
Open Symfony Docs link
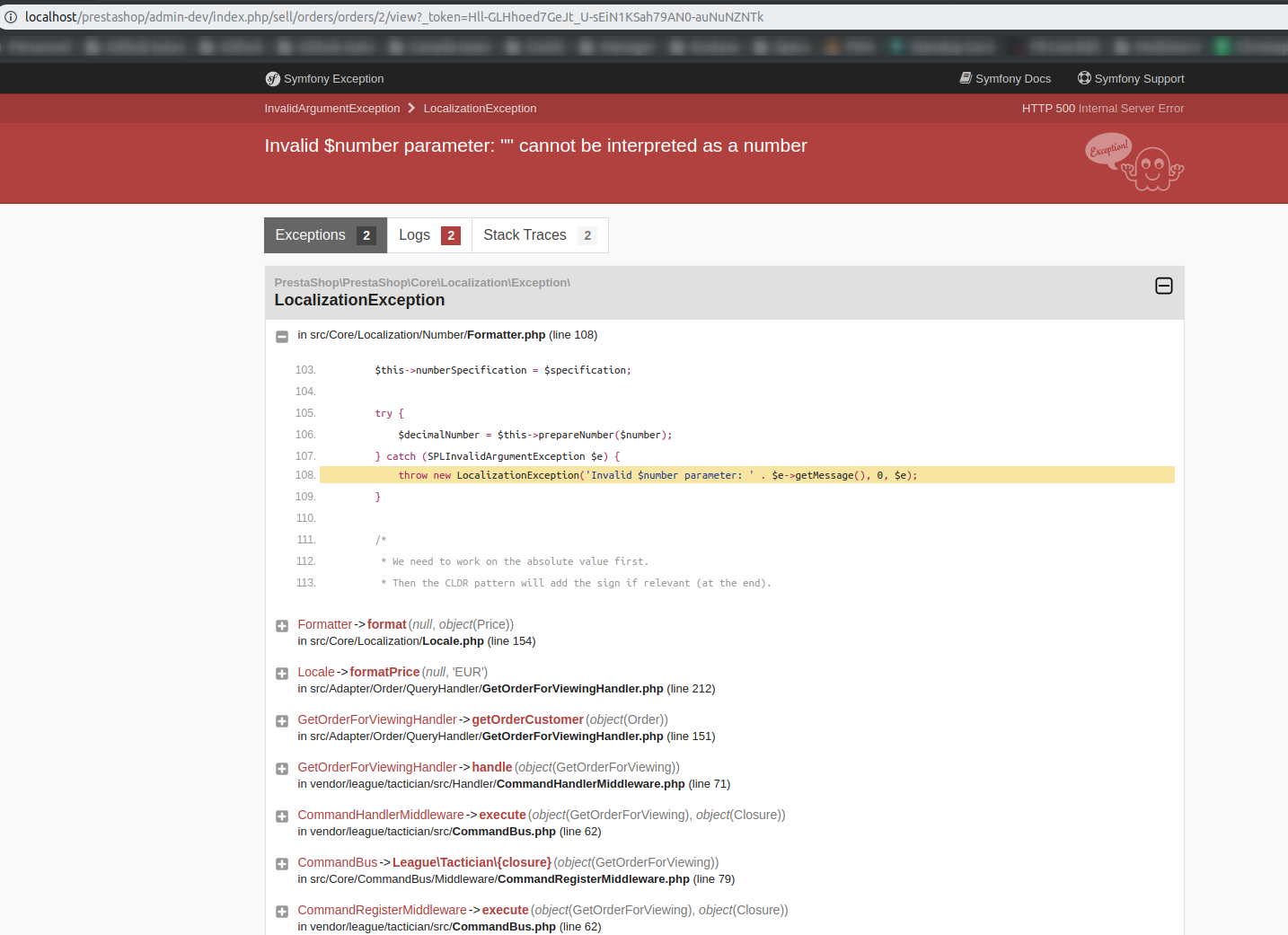pos(1005,79)
